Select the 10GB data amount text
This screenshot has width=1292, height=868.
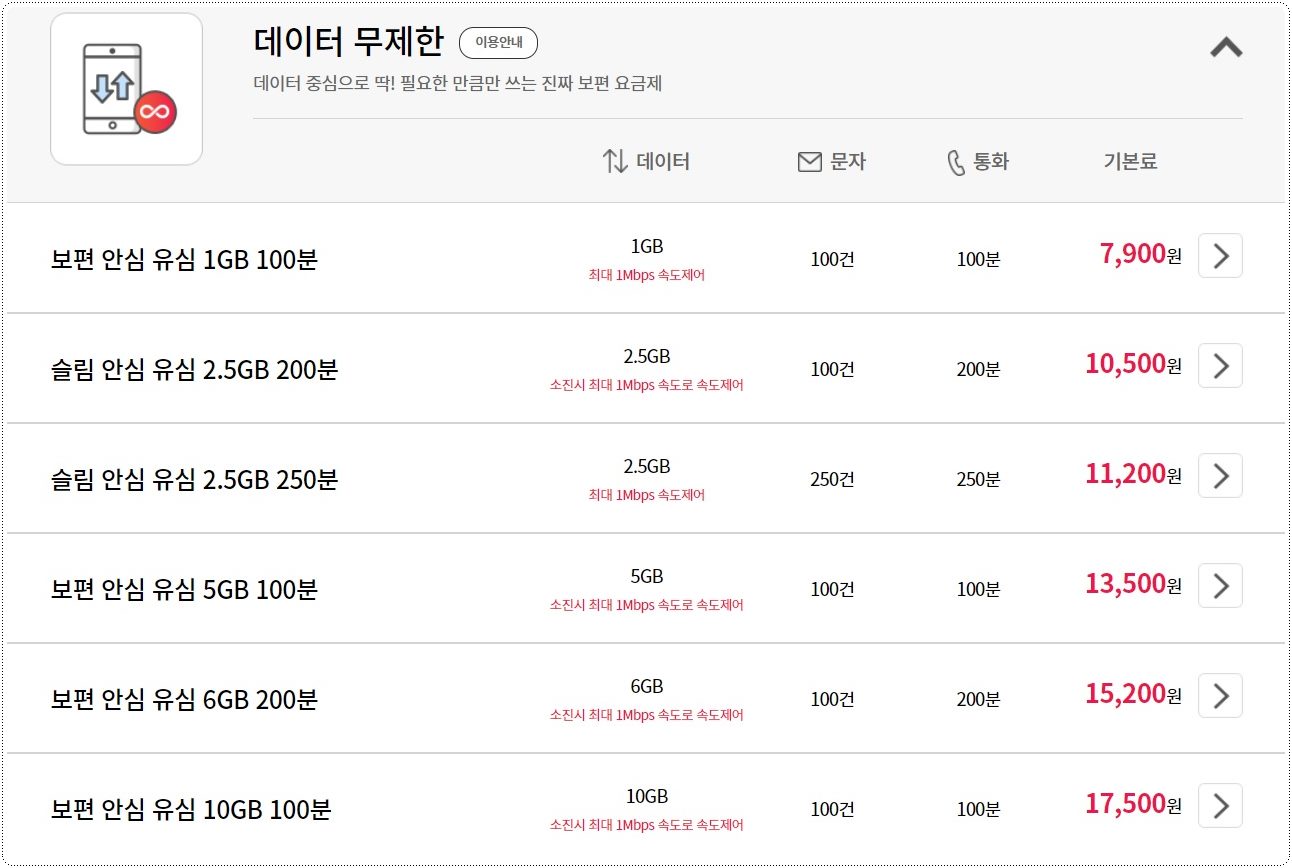(x=648, y=796)
